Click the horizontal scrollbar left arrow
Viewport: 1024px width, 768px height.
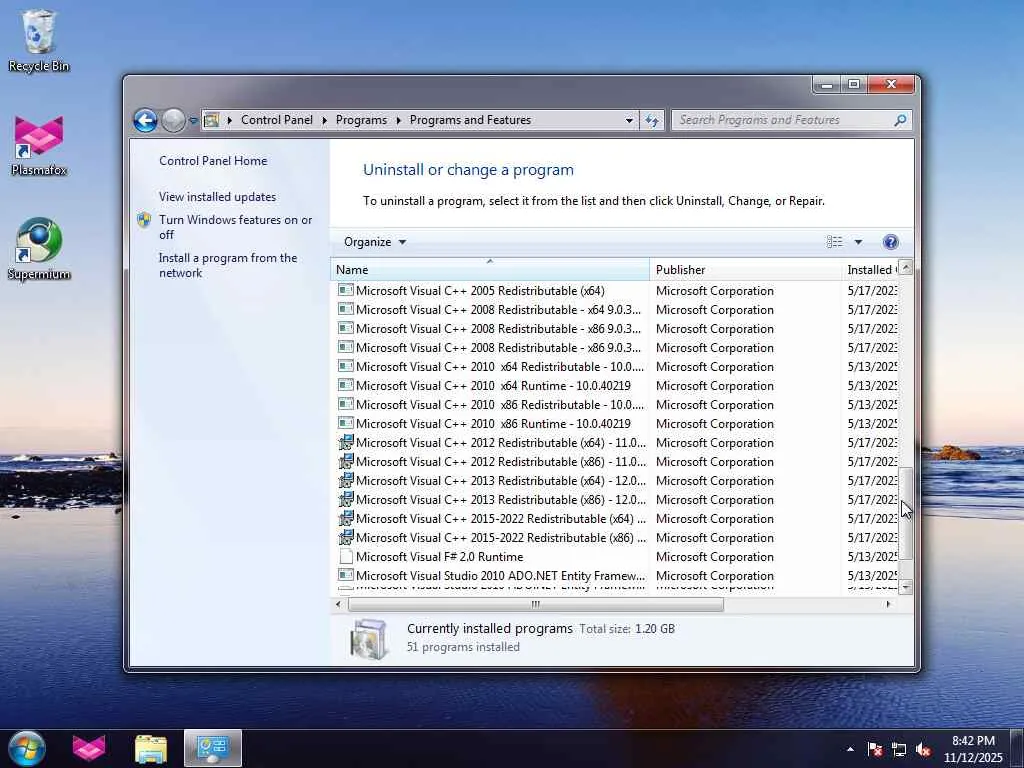tap(338, 605)
